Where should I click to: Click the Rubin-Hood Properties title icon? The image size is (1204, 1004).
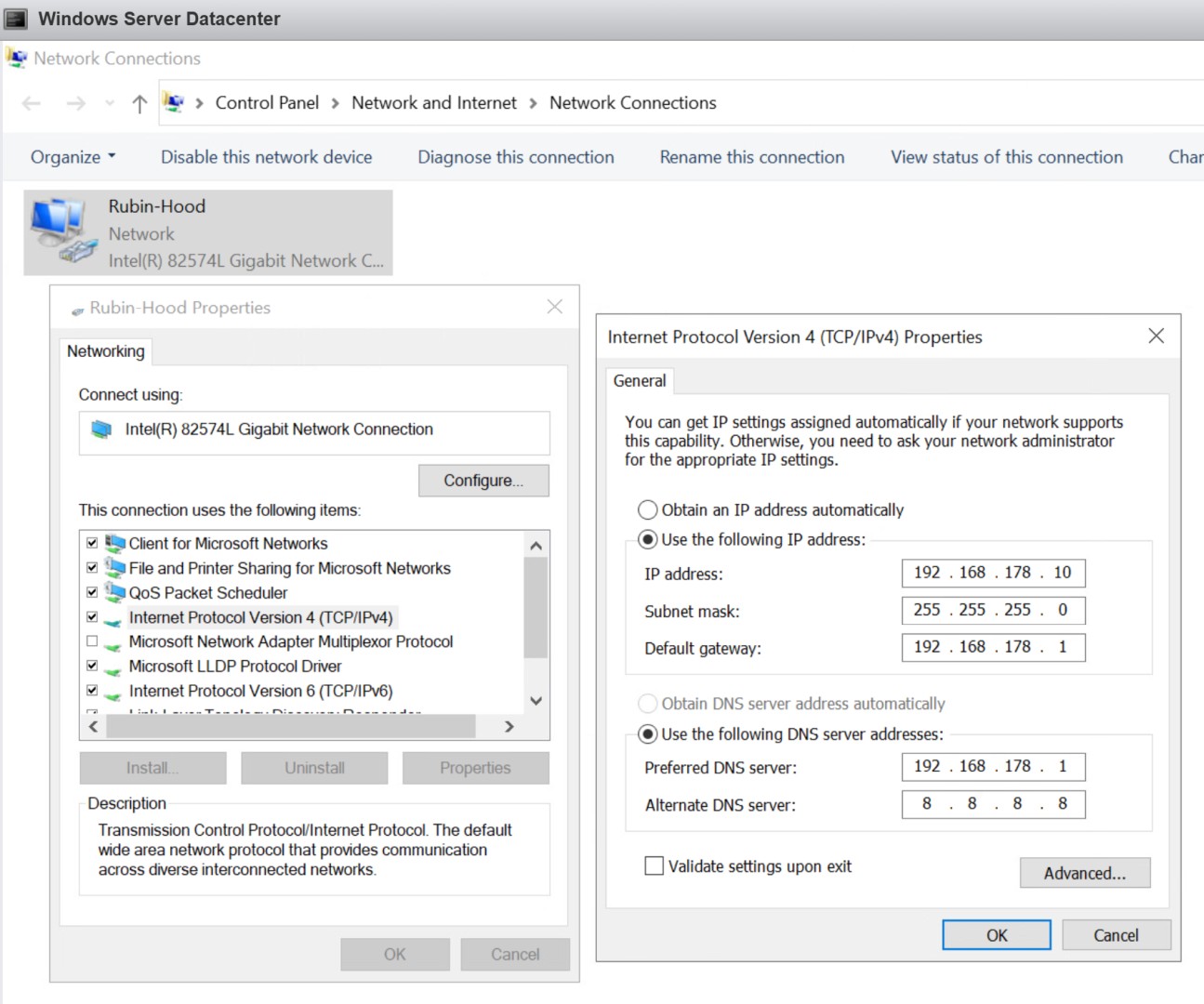click(x=77, y=310)
